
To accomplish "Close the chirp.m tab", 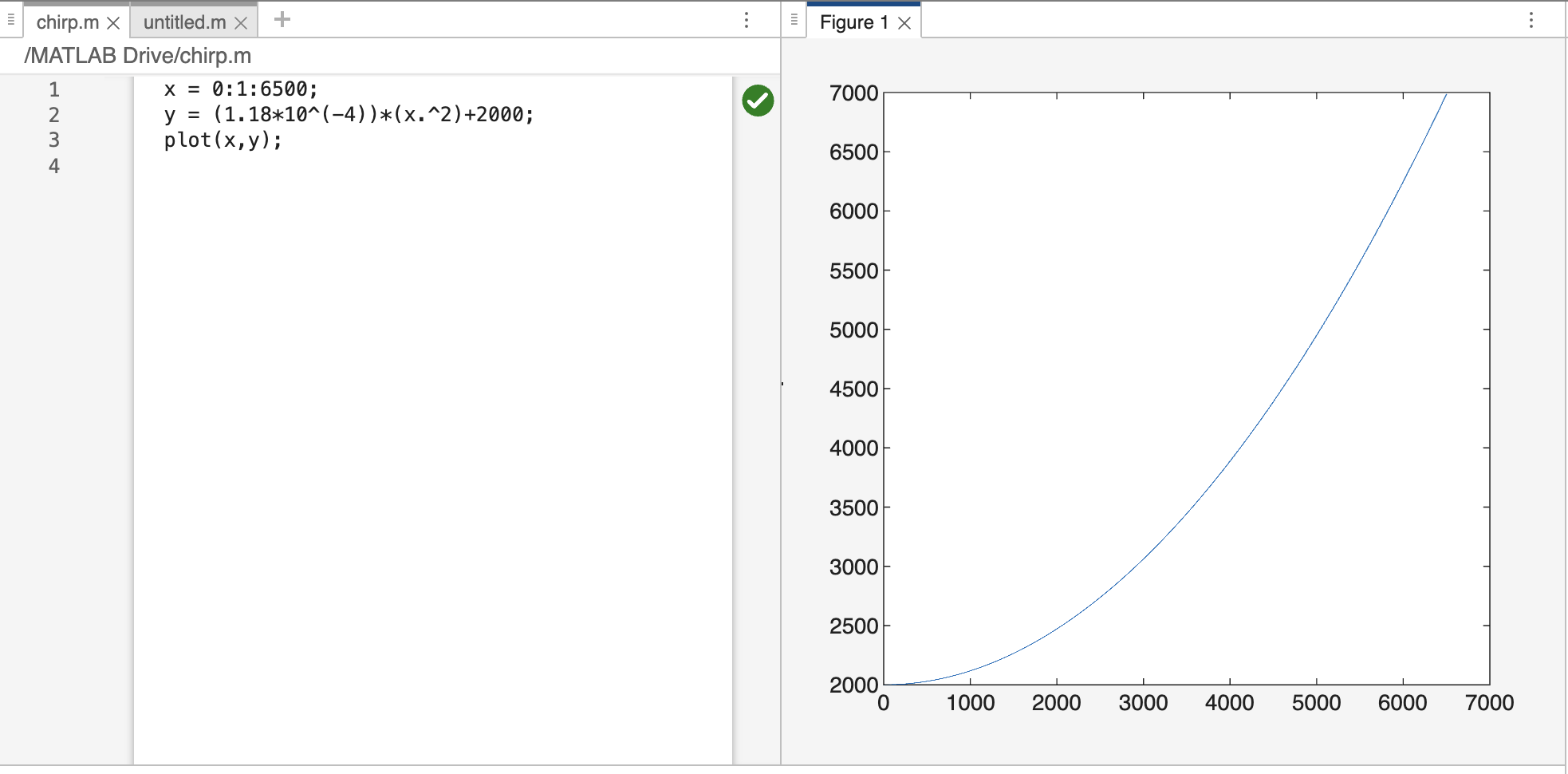I will click(x=113, y=23).
